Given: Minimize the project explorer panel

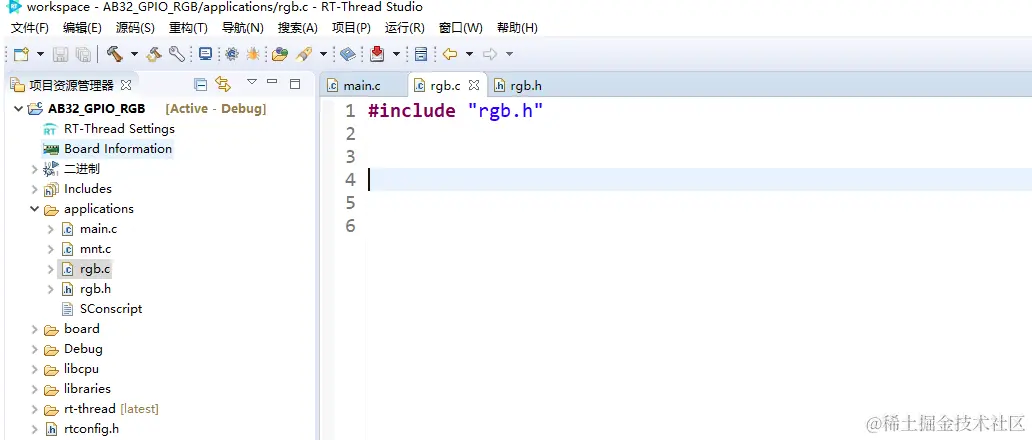Looking at the screenshot, I should click(272, 82).
